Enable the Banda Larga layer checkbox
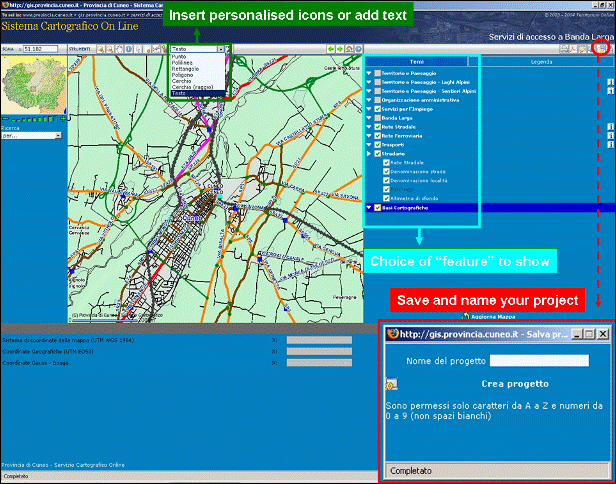 coord(378,118)
